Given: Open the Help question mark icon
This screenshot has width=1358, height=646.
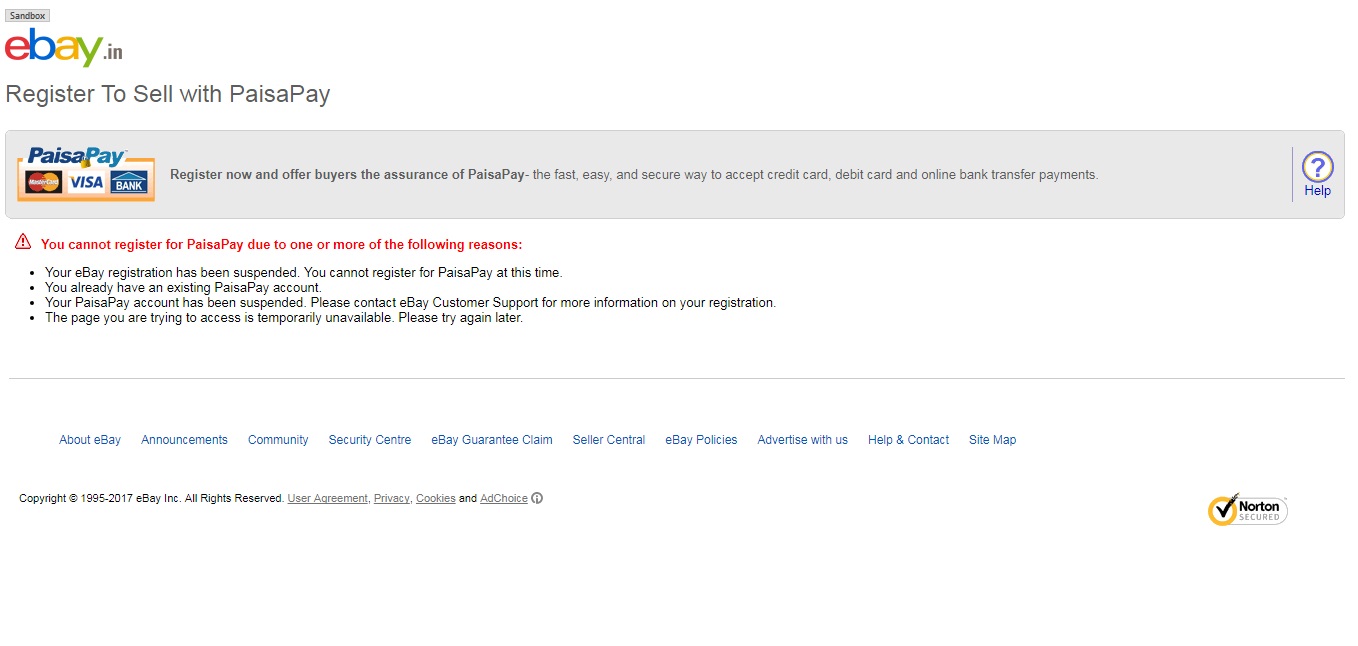Looking at the screenshot, I should (1317, 166).
